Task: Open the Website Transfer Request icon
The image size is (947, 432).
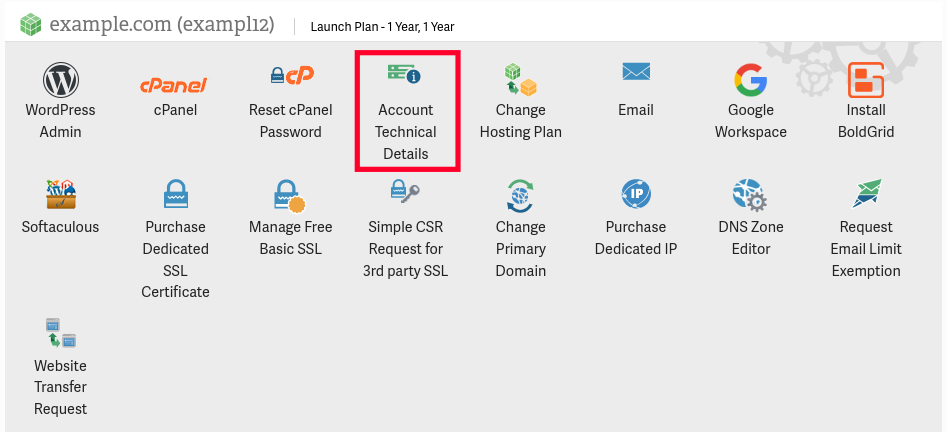Action: point(61,333)
